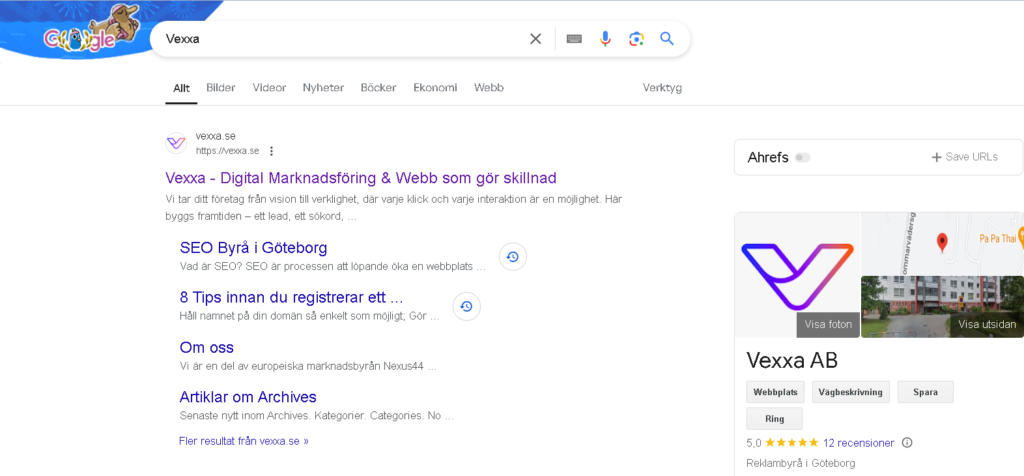The width and height of the screenshot is (1024, 476).
Task: Clear the search box with the X
Action: click(536, 39)
